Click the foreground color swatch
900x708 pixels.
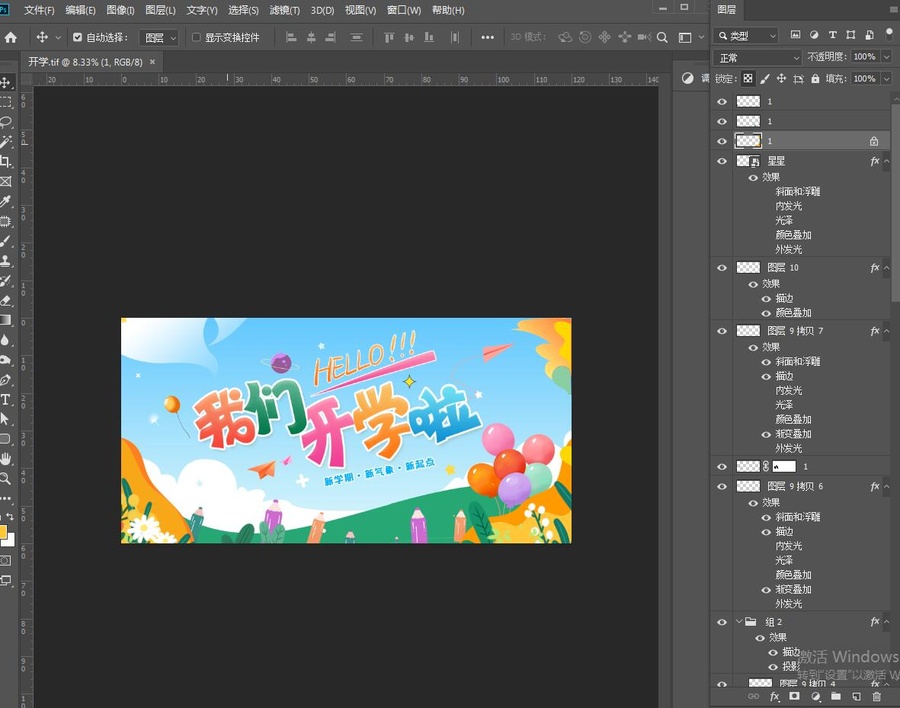(3, 532)
